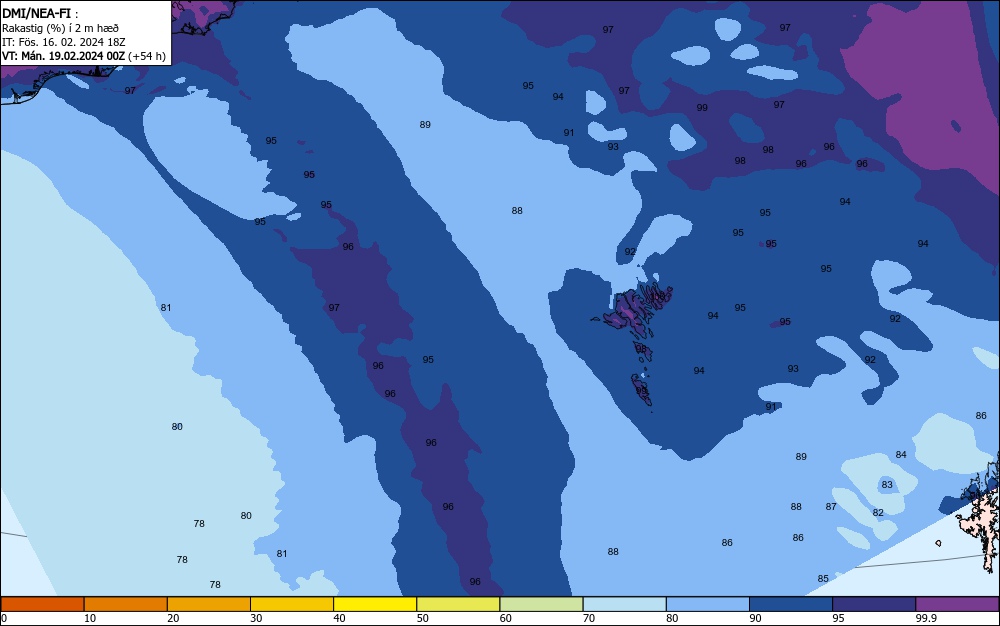The width and height of the screenshot is (1000, 626).
Task: Click the golden 30–40 legend swatch
Action: pyautogui.click(x=292, y=604)
